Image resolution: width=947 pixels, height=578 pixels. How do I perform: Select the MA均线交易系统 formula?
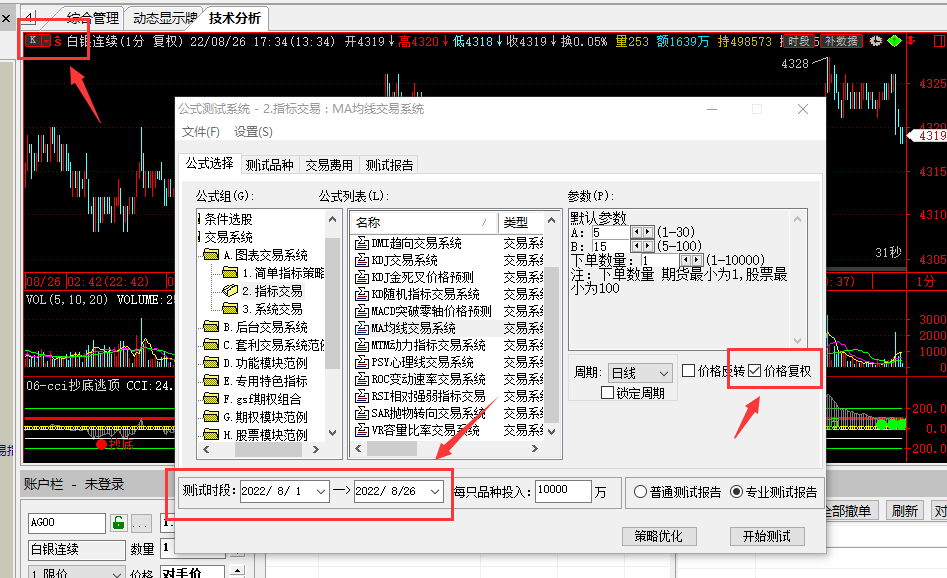tap(413, 328)
